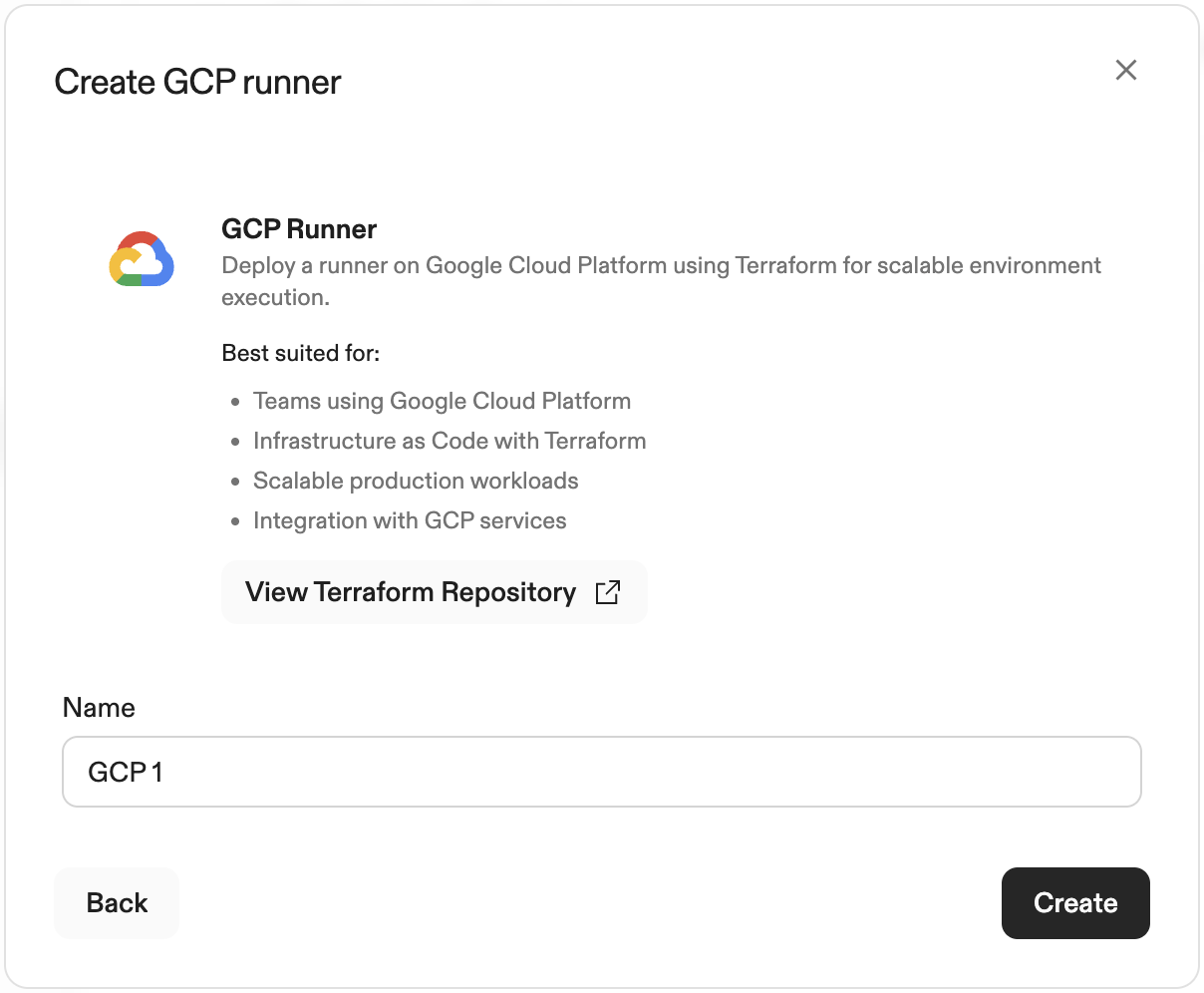This screenshot has height=993, width=1204.
Task: Click the 'Best suited for:' label
Action: 301,353
